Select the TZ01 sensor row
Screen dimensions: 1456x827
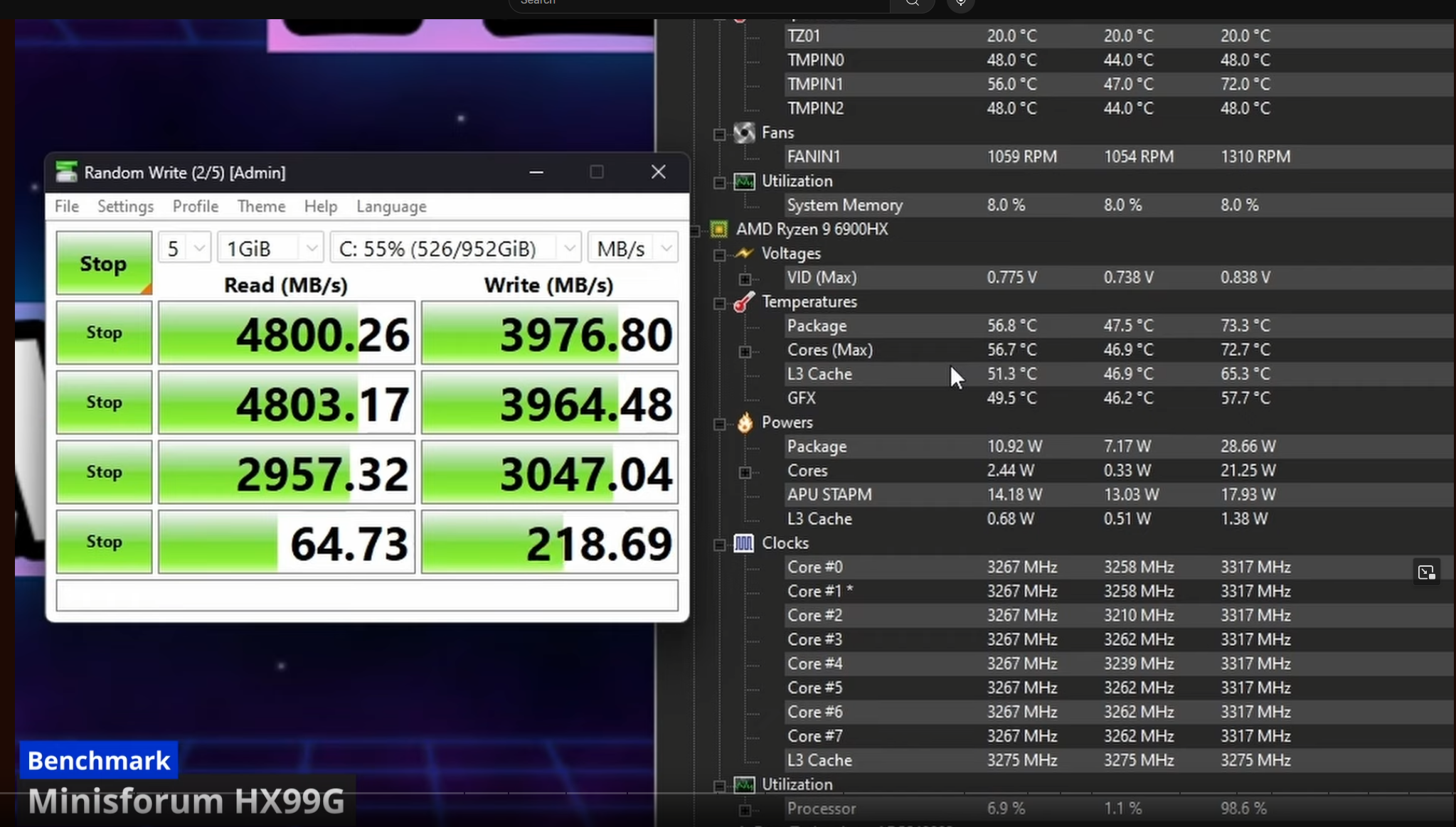1119,36
